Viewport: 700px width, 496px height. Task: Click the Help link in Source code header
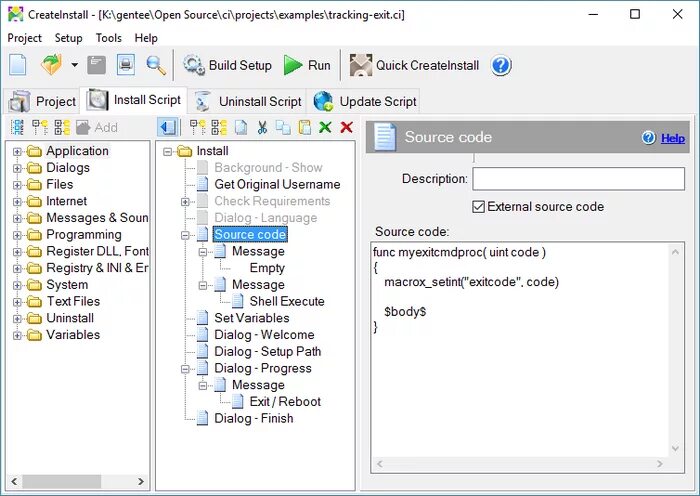tap(673, 138)
